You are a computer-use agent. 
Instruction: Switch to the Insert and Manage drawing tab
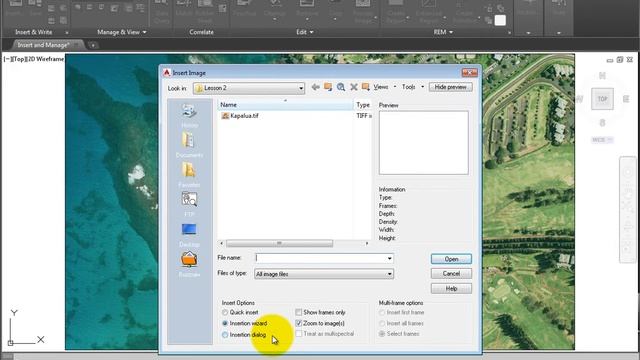click(44, 45)
